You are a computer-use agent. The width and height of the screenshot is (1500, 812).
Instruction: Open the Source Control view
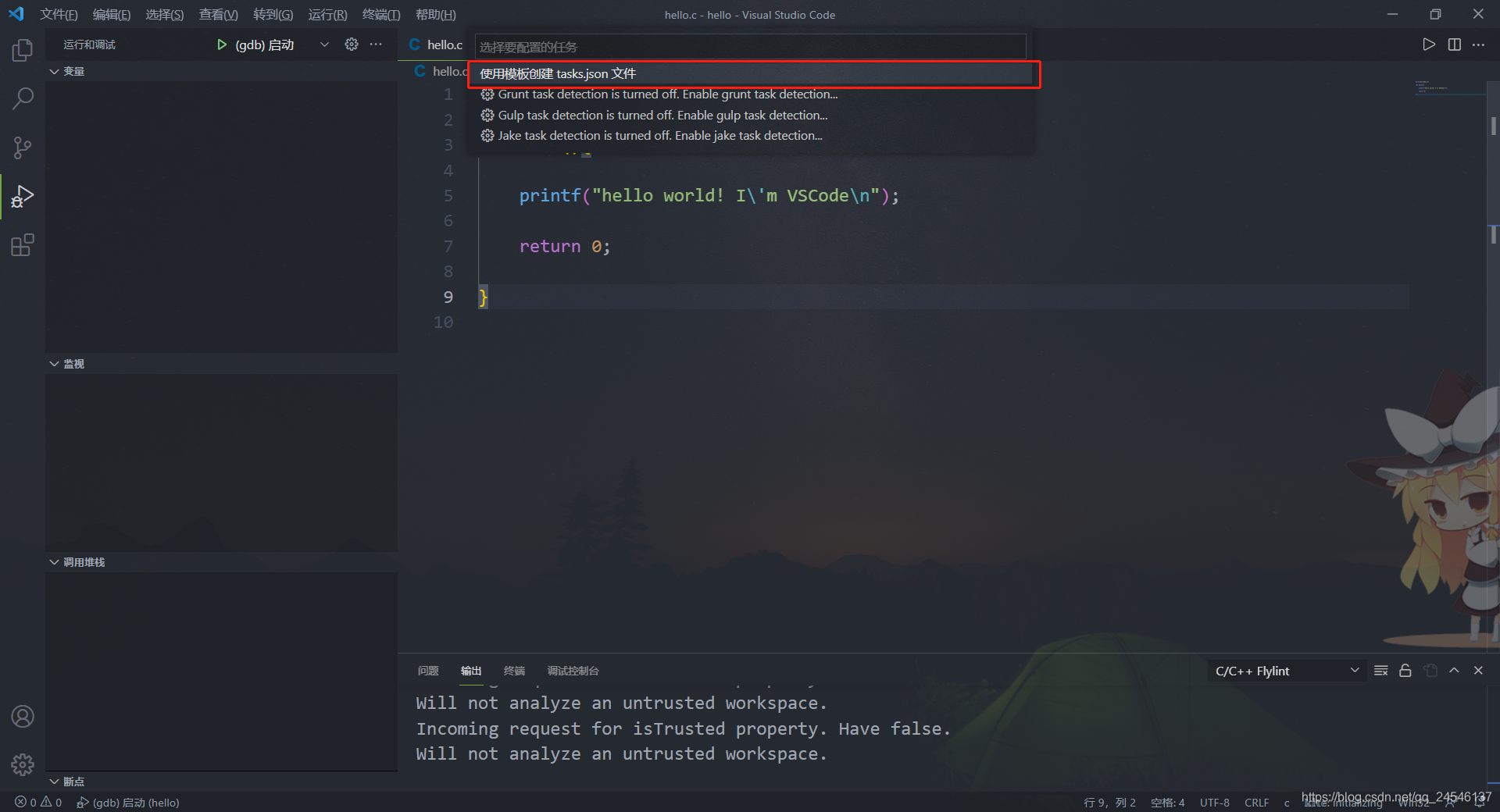pos(23,148)
